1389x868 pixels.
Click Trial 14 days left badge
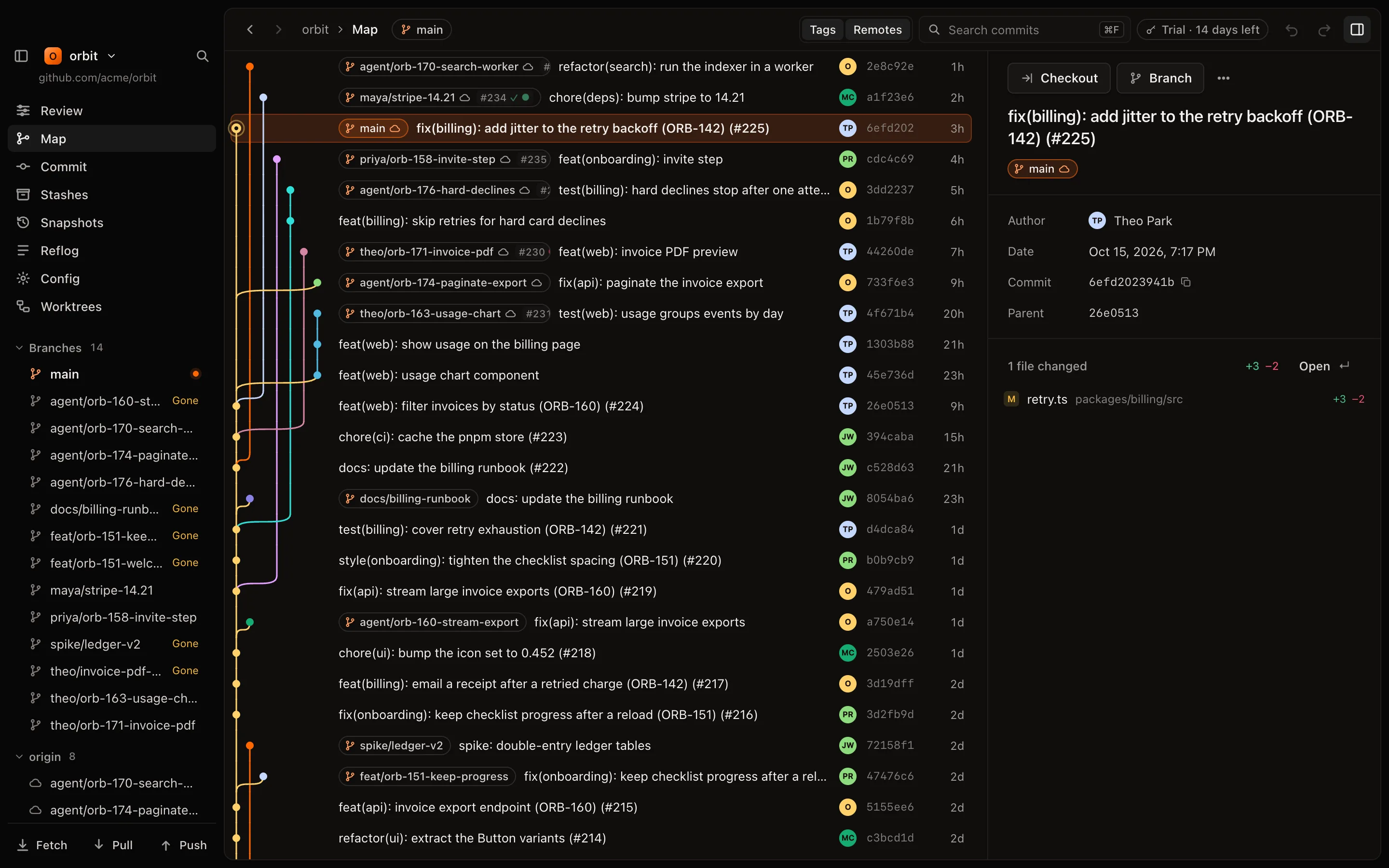[1202, 29]
